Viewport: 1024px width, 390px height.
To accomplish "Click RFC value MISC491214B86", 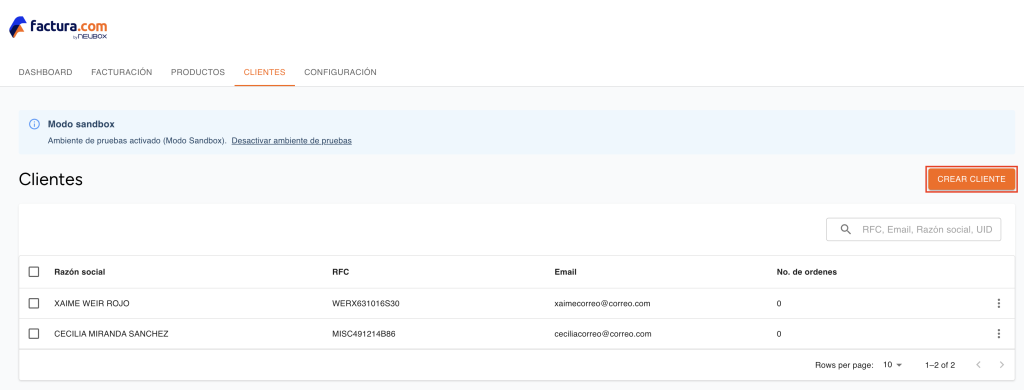I will (x=364, y=334).
